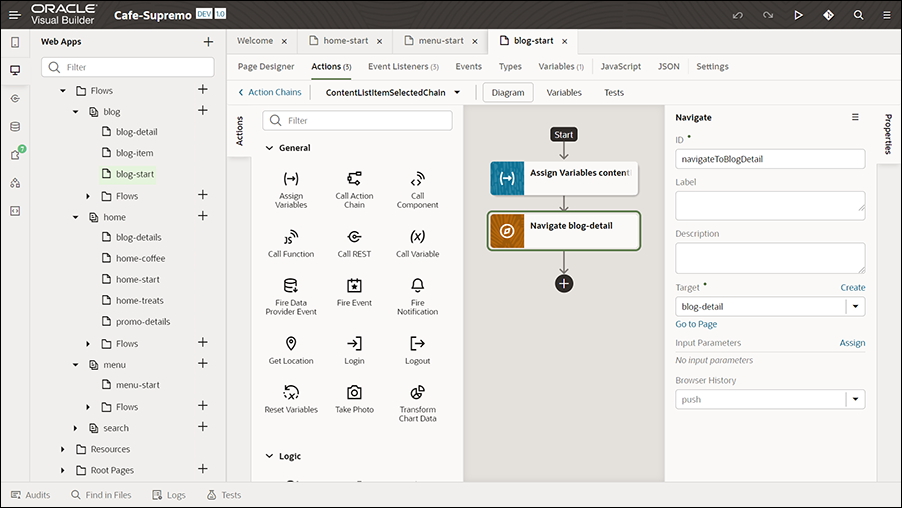
Task: Expand the Root Pages folder
Action: (x=63, y=470)
